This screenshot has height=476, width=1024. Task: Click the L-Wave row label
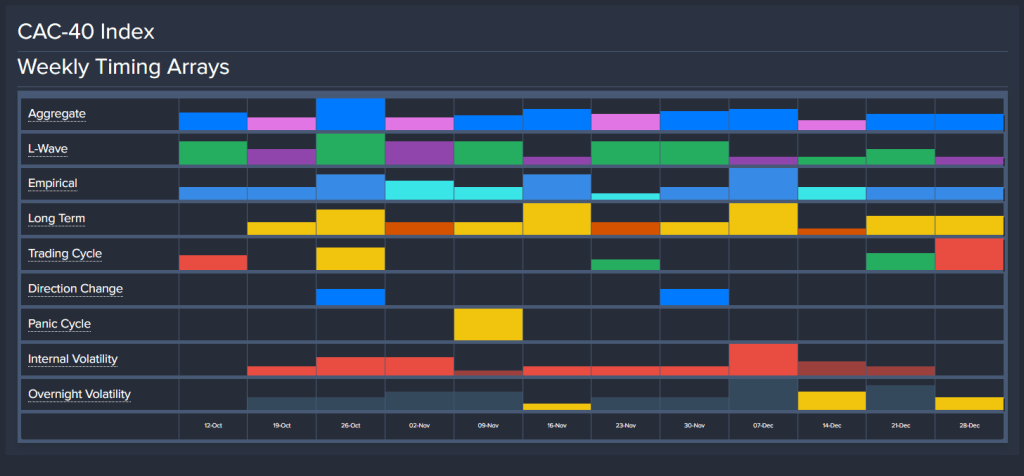[48, 150]
